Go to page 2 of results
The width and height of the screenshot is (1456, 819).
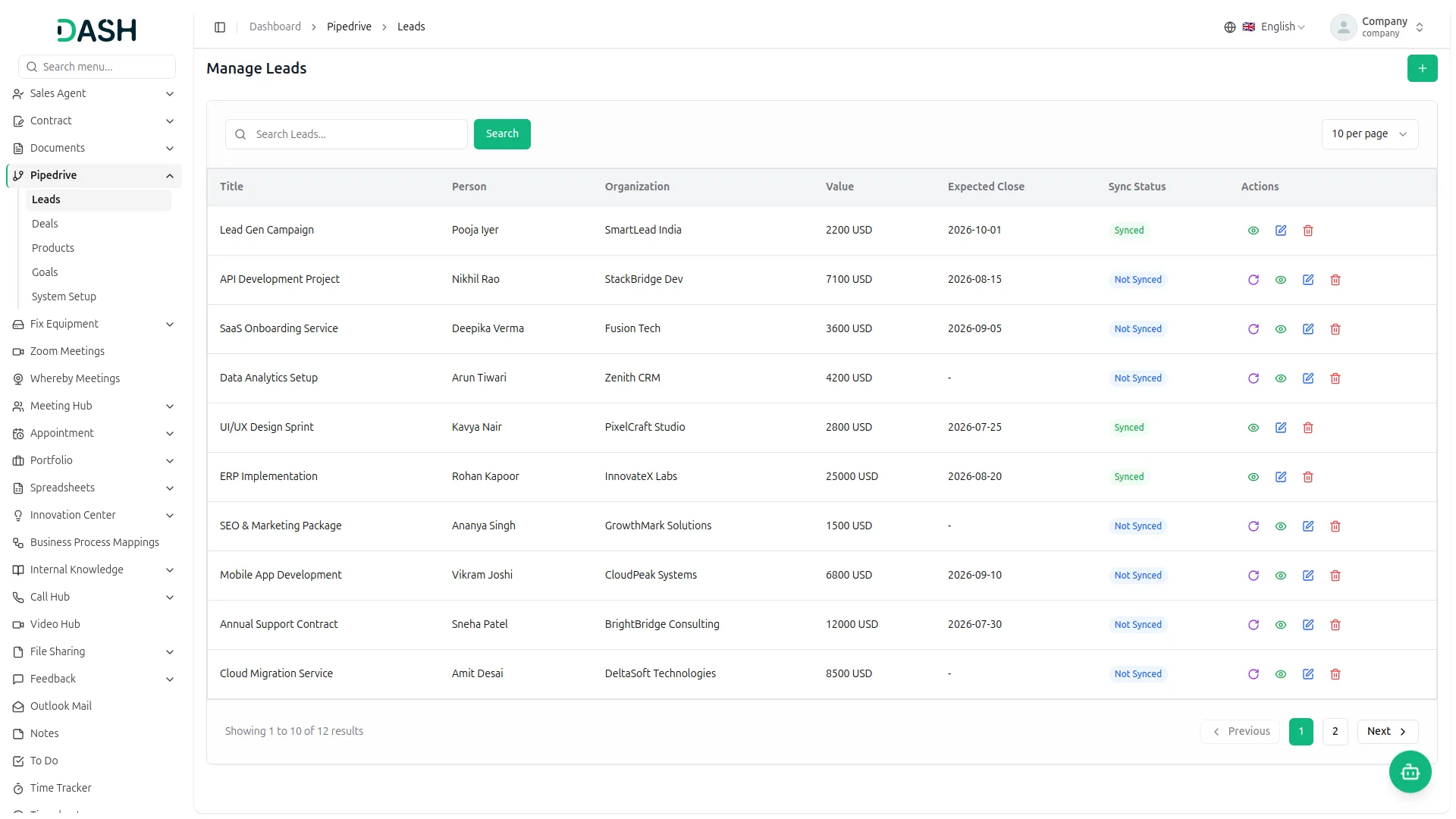point(1335,732)
